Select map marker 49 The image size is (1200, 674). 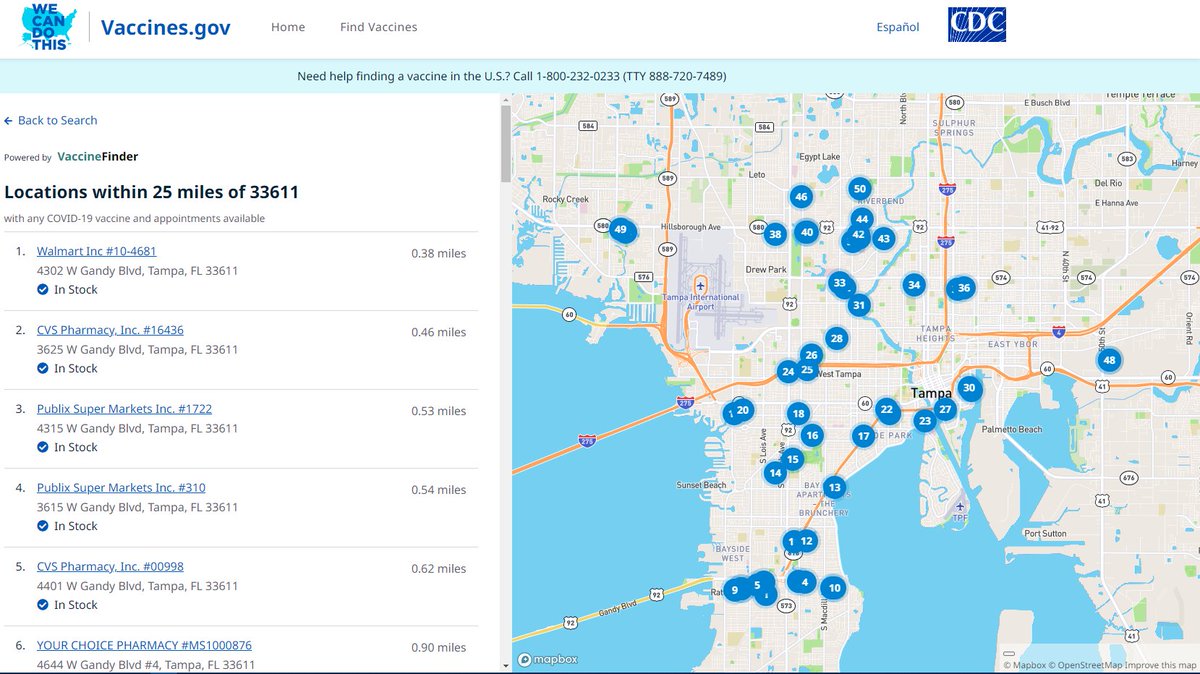click(621, 230)
